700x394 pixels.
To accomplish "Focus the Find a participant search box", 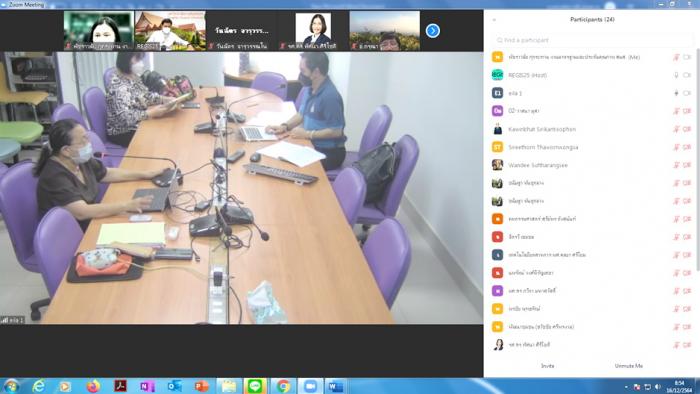I will tap(593, 40).
